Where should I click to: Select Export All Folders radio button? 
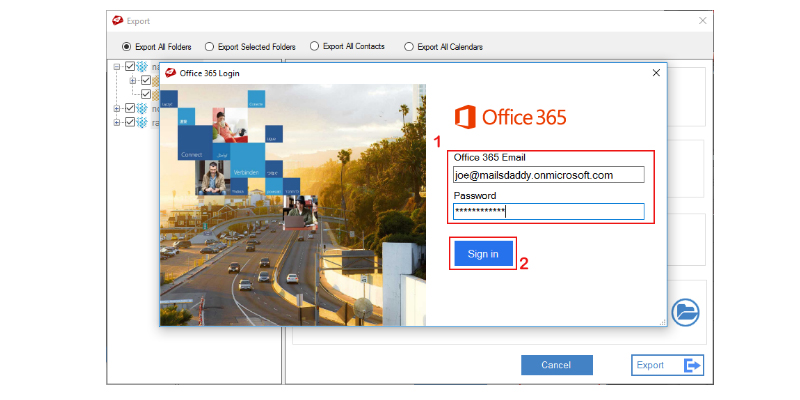coord(126,46)
